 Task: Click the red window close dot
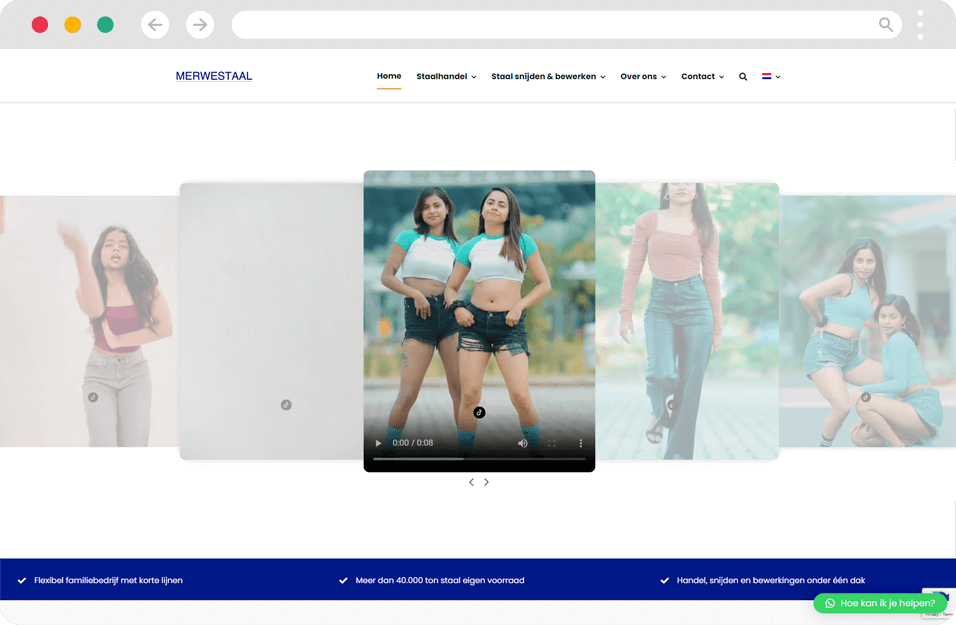40,25
